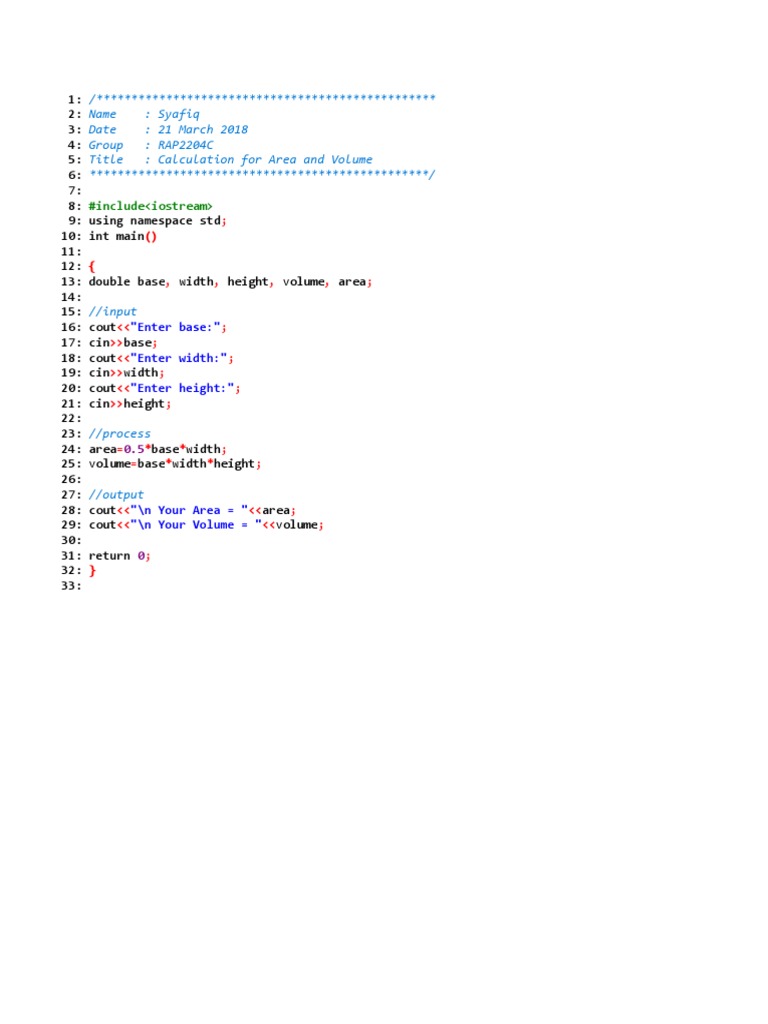Click the 'cin>>base;' statement
The image size is (768, 1024).
tap(123, 342)
